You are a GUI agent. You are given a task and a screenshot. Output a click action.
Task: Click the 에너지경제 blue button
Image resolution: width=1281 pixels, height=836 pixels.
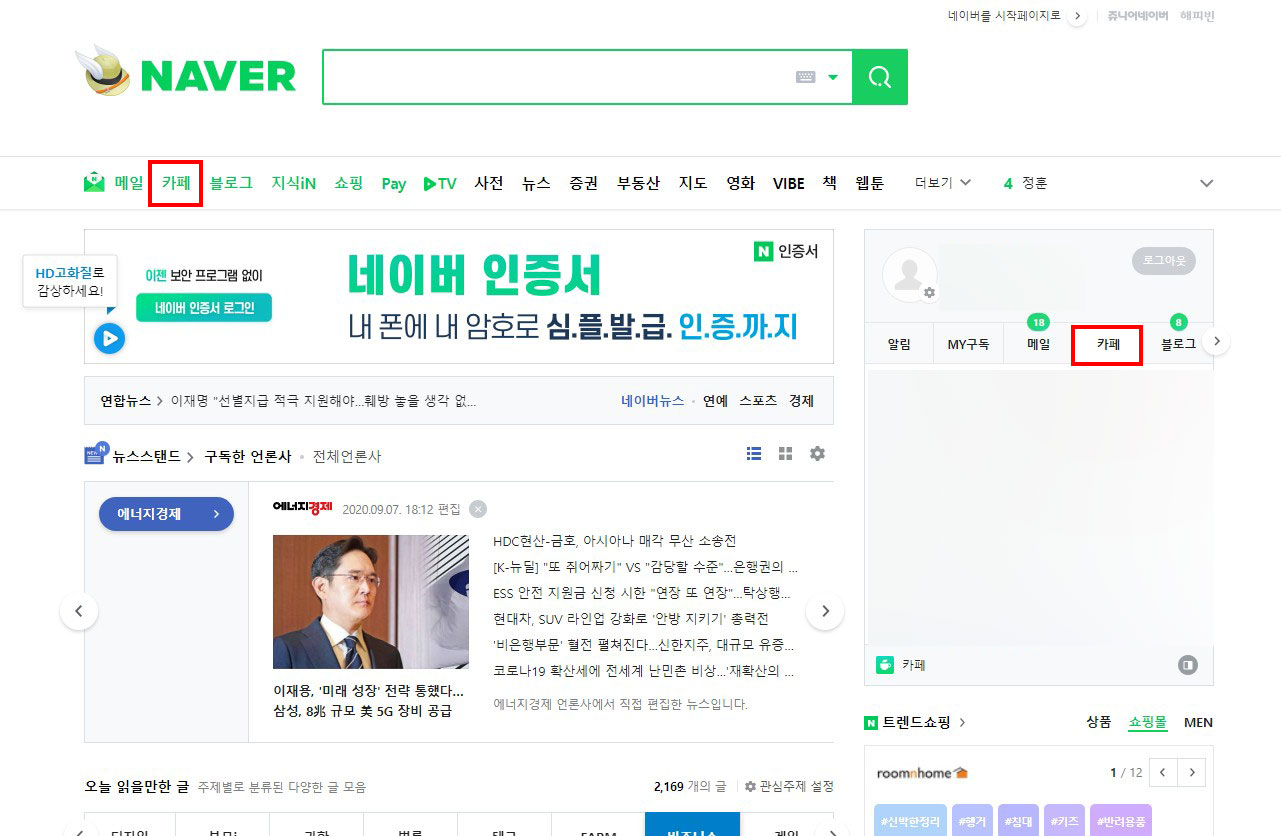point(166,514)
